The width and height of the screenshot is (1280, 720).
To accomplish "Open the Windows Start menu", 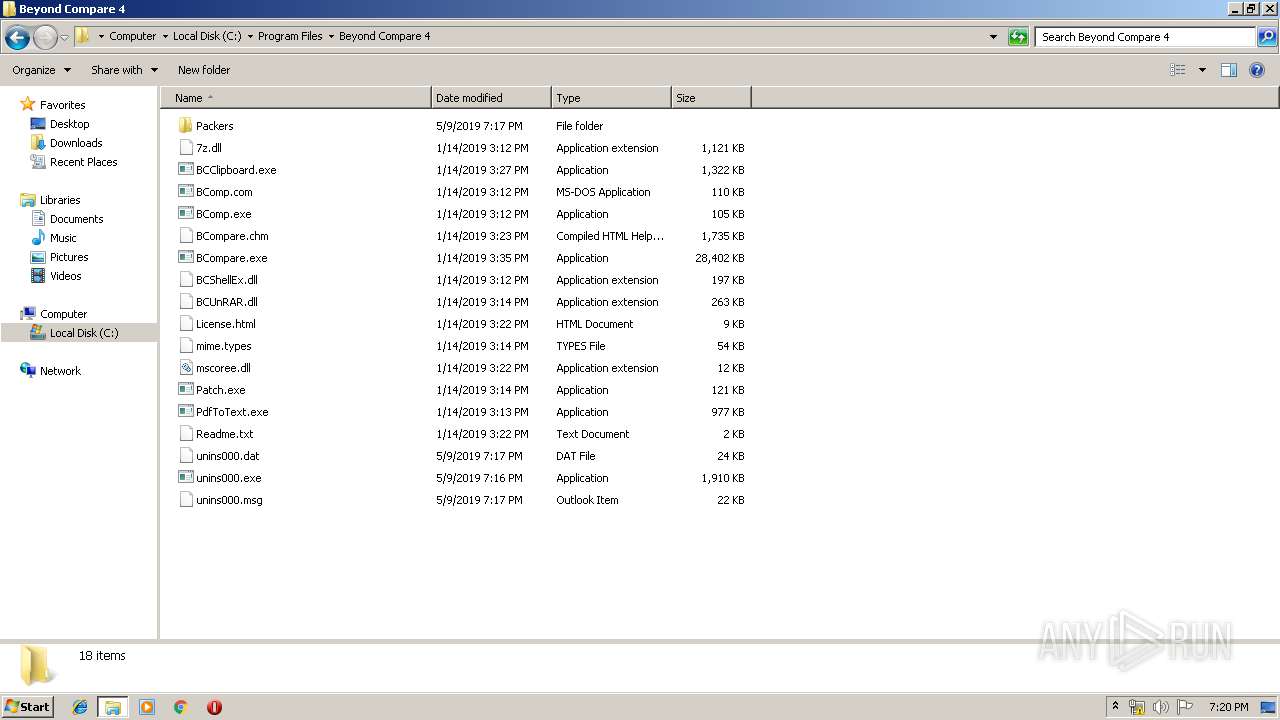I will click(28, 707).
